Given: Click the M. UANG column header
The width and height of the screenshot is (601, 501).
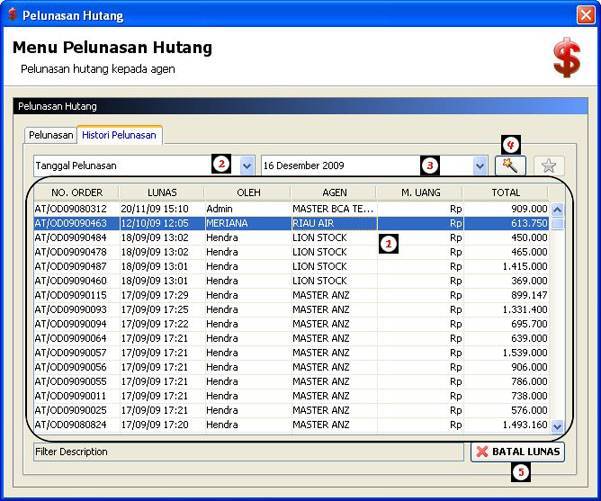Looking at the screenshot, I should pyautogui.click(x=420, y=192).
